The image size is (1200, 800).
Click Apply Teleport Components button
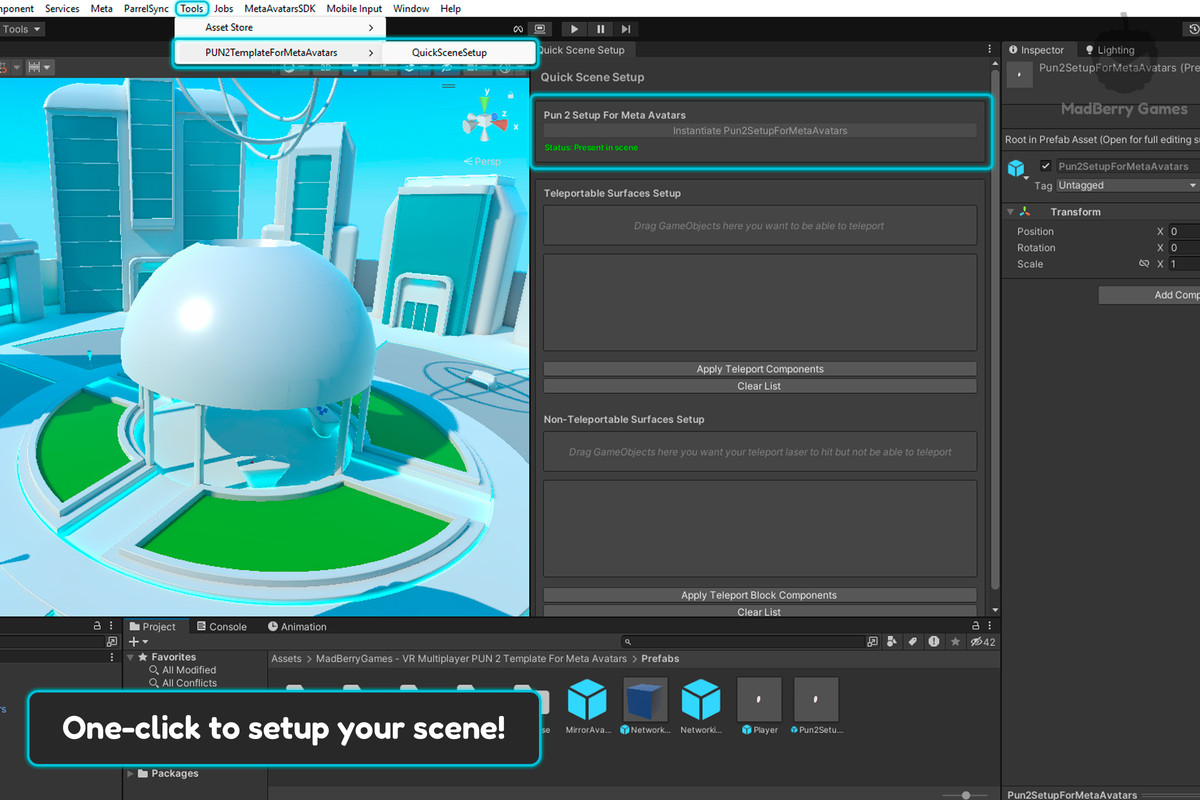[760, 369]
